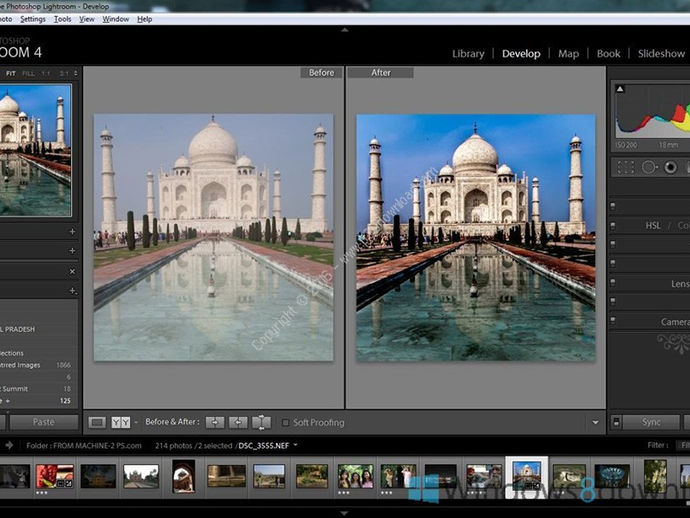Viewport: 690px width, 518px height.
Task: Toggle the Lens panel on/off switch
Action: click(x=613, y=283)
